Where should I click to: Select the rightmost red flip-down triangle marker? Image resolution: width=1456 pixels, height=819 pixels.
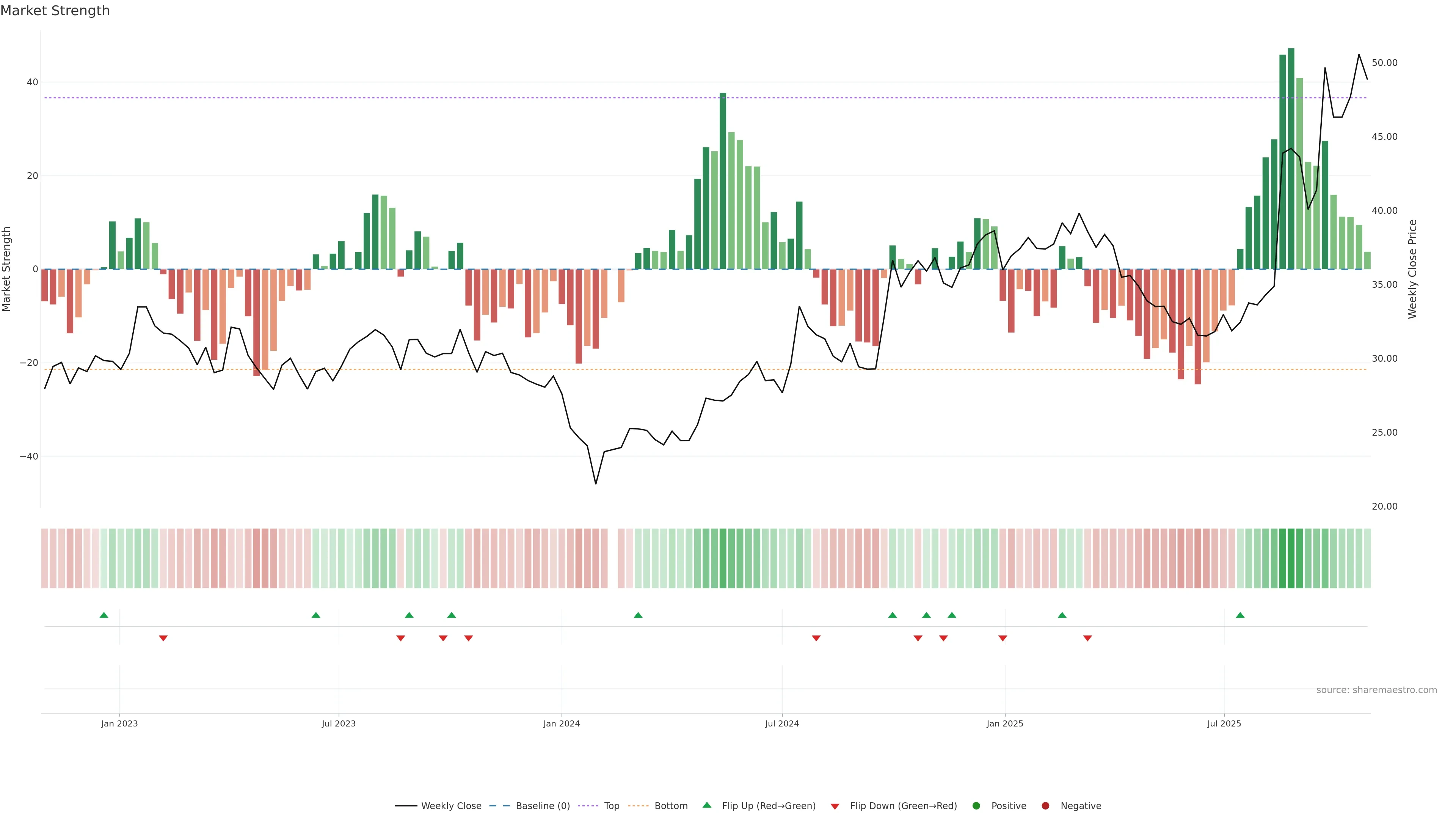(x=1087, y=638)
